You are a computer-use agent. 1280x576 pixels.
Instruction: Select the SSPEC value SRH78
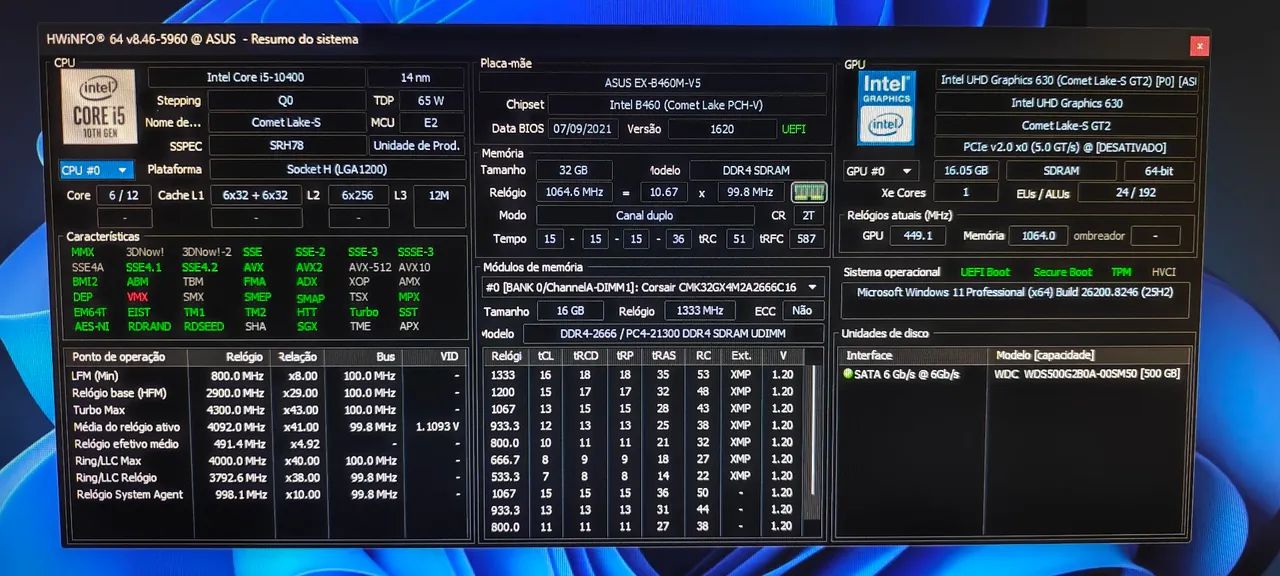pos(286,145)
